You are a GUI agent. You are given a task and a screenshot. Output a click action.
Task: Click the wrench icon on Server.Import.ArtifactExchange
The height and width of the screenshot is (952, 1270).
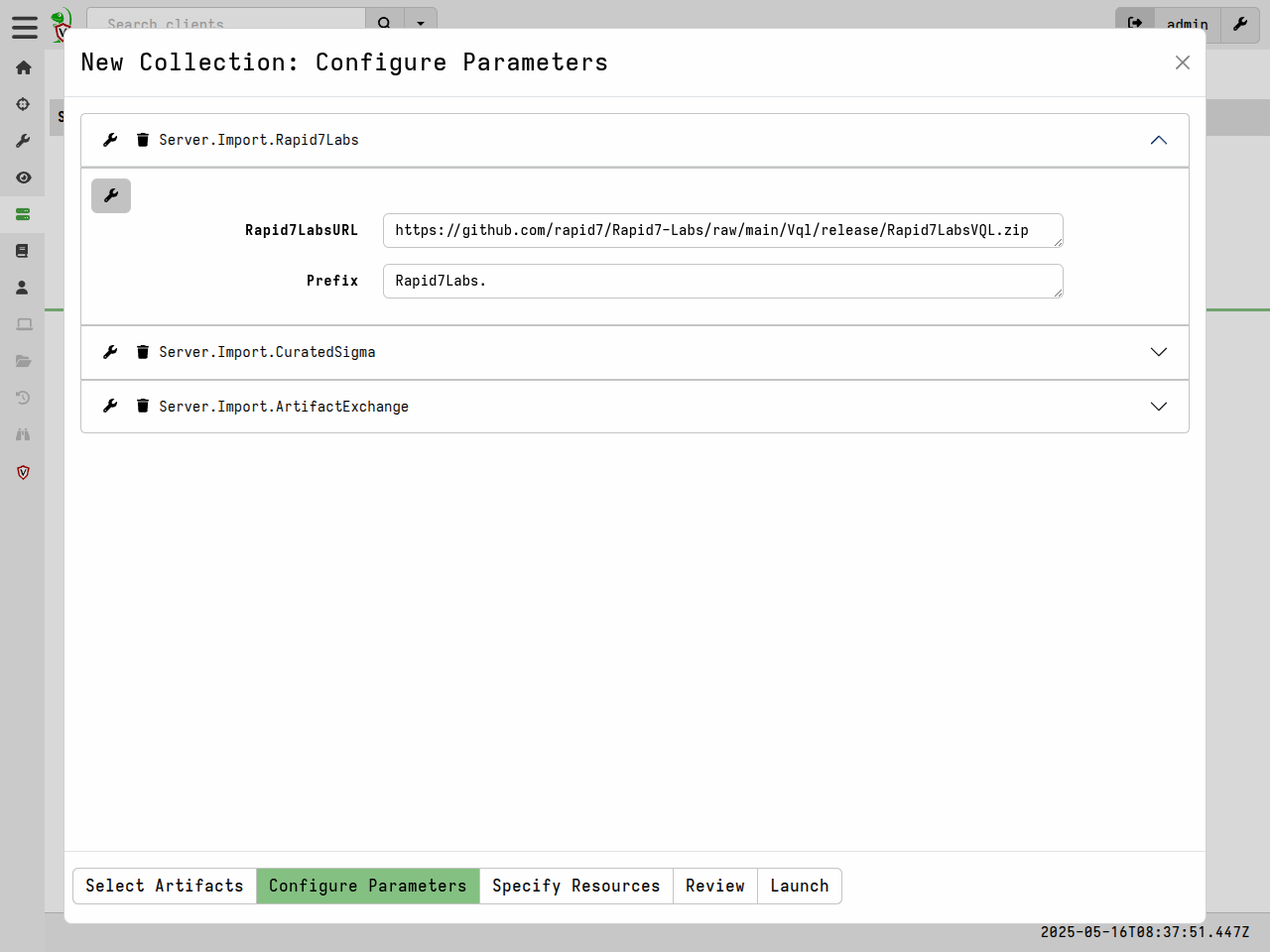click(109, 406)
